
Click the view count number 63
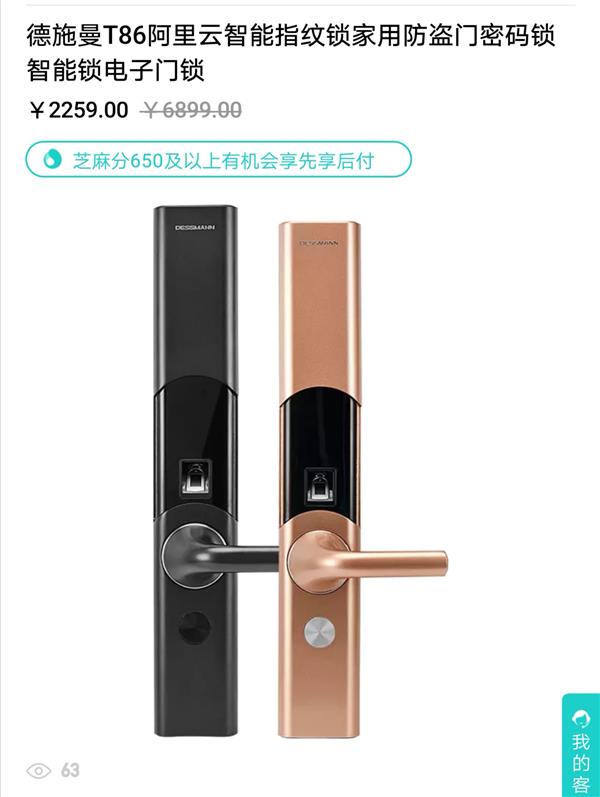70,771
